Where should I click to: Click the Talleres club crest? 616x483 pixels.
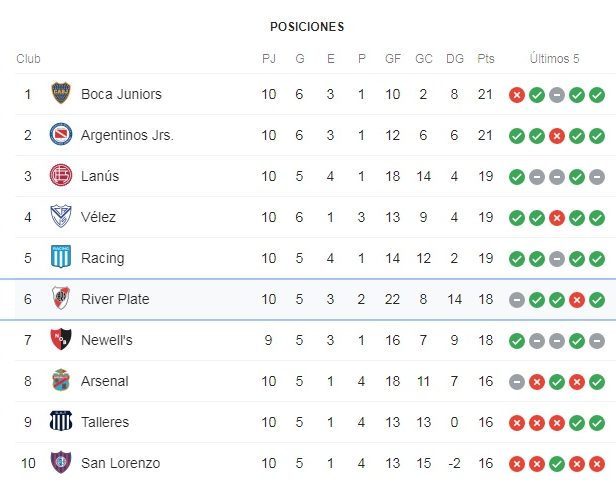coord(61,421)
